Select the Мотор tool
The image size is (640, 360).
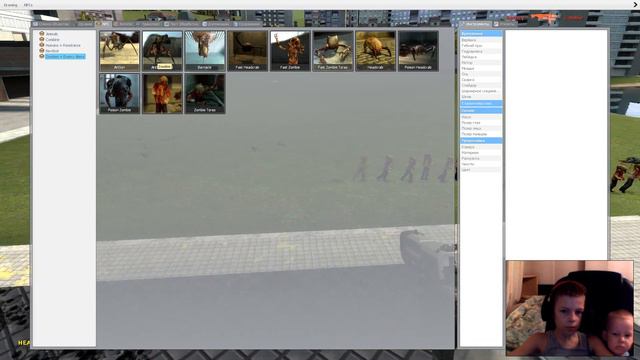click(481, 63)
